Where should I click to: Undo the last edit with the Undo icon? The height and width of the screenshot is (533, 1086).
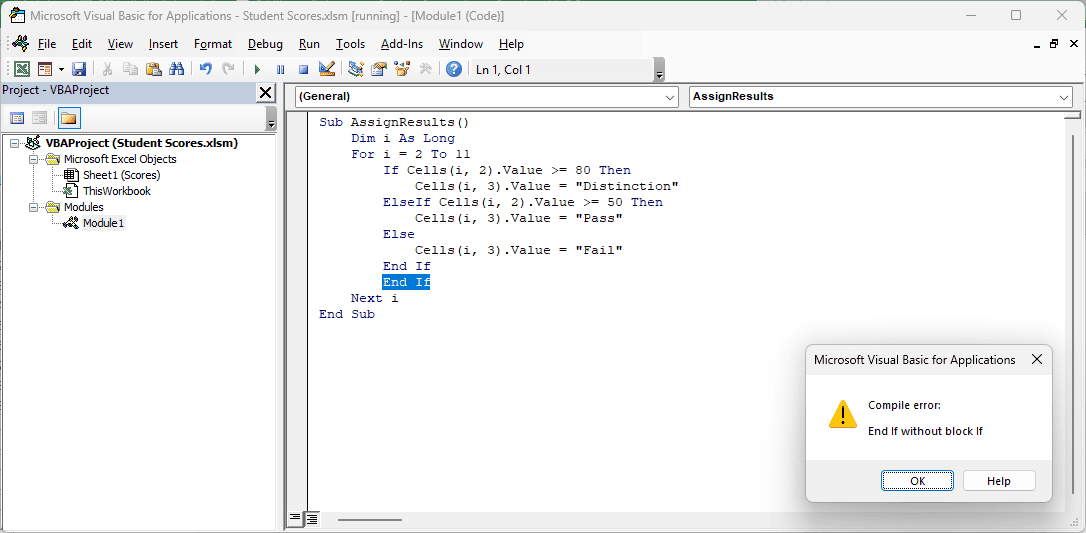tap(205, 69)
